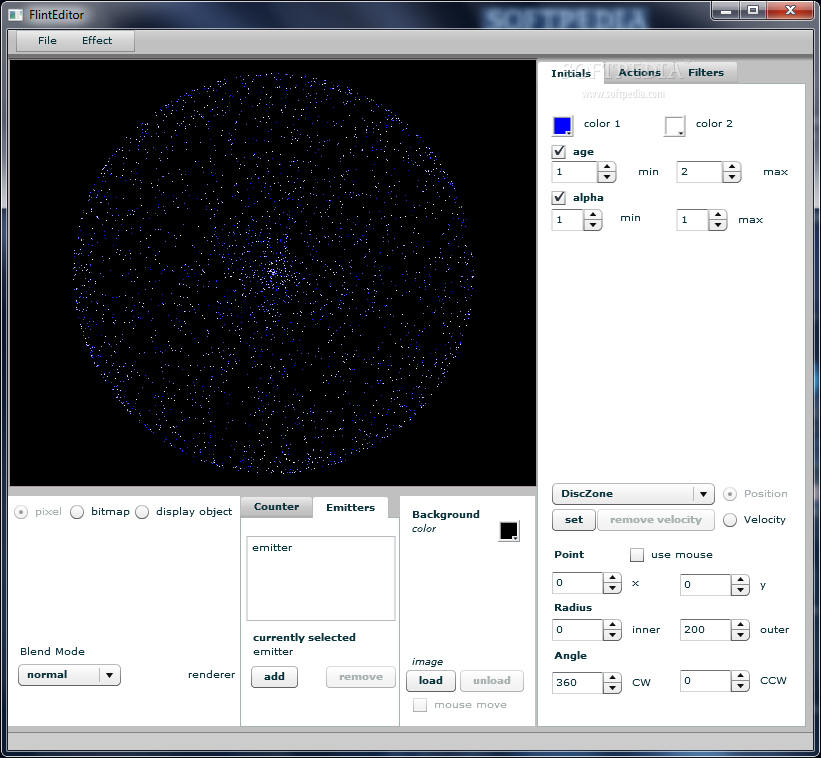Click the CW Angle input field
This screenshot has width=821, height=758.
[x=578, y=683]
